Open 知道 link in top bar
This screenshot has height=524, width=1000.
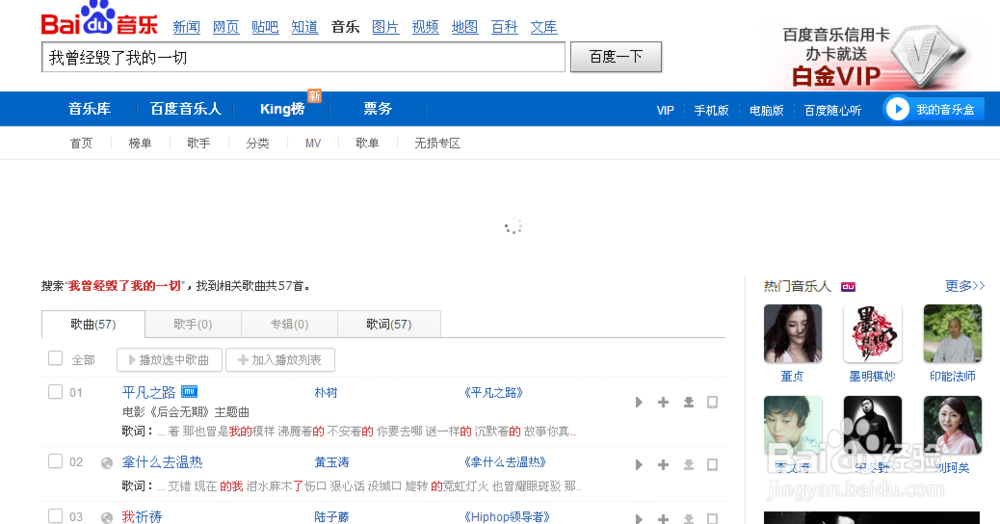[305, 27]
